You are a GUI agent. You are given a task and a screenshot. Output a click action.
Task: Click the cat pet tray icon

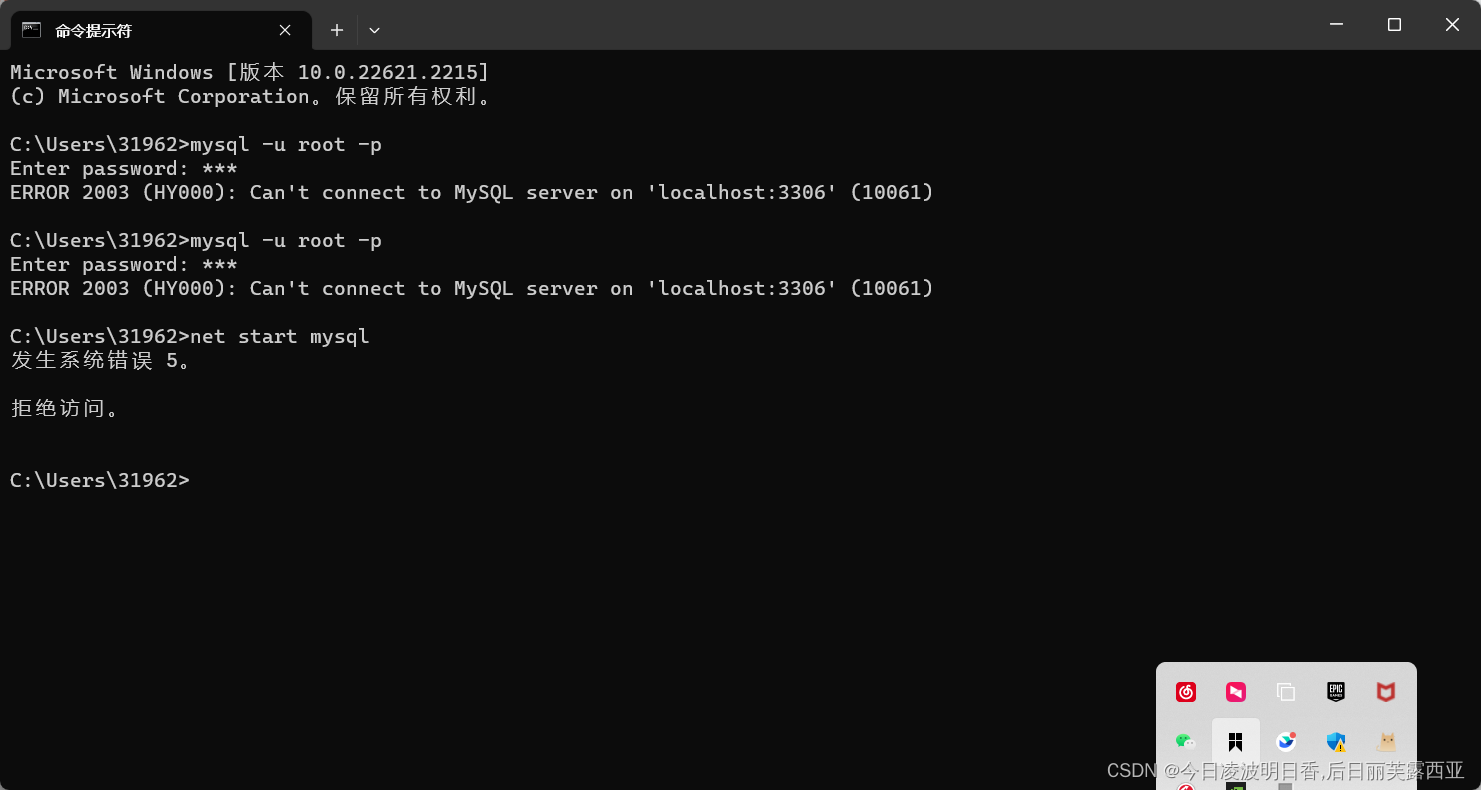tap(1386, 741)
